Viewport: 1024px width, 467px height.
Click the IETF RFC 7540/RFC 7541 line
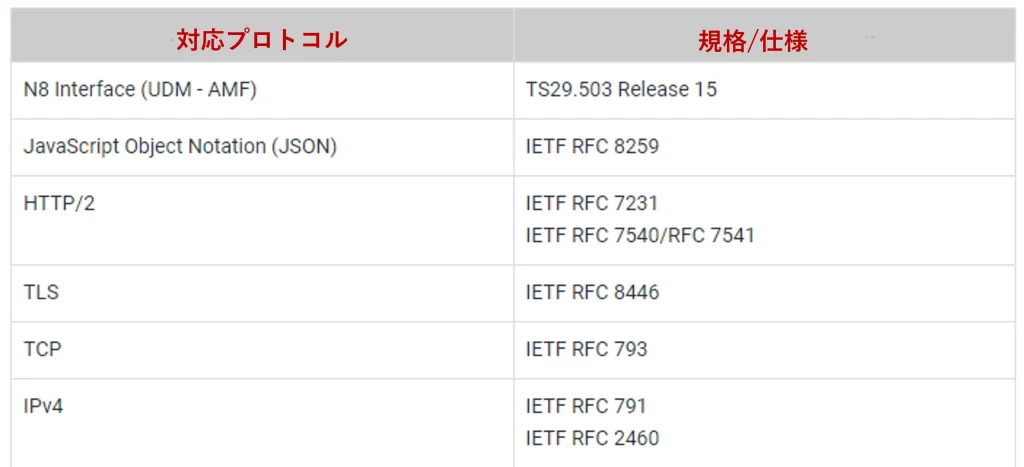click(640, 235)
